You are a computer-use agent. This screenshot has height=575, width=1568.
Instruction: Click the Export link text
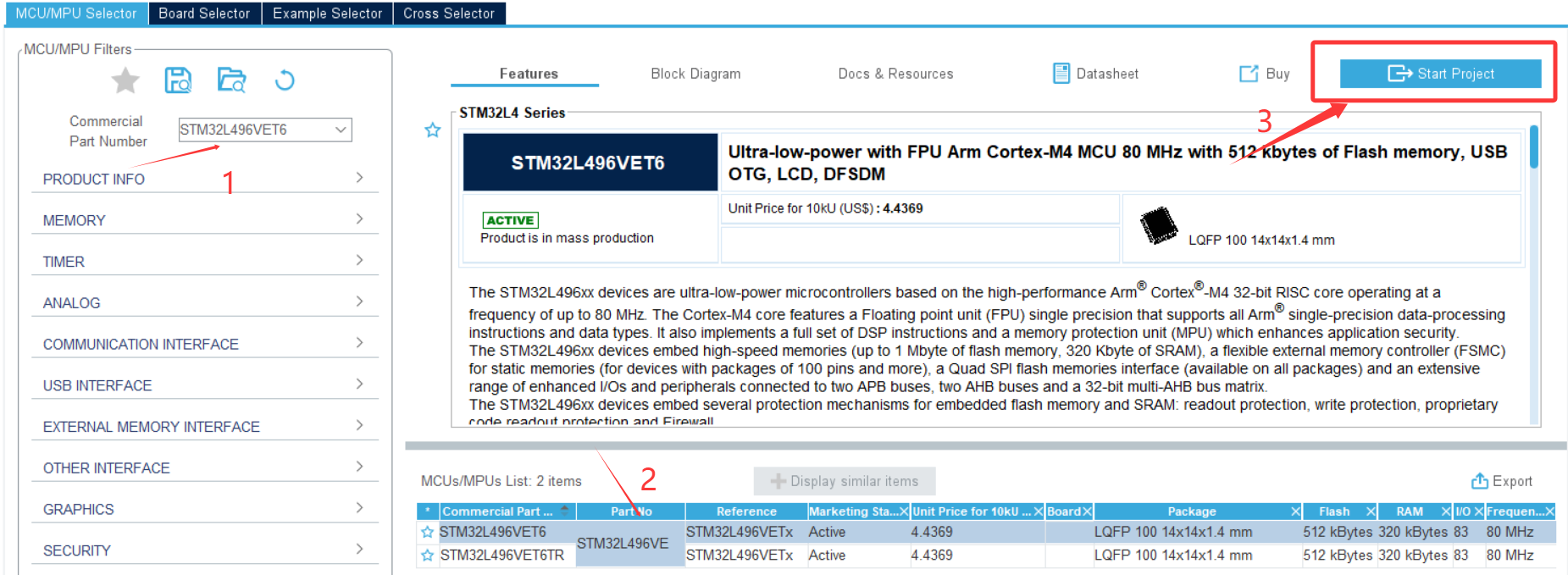click(x=1512, y=481)
